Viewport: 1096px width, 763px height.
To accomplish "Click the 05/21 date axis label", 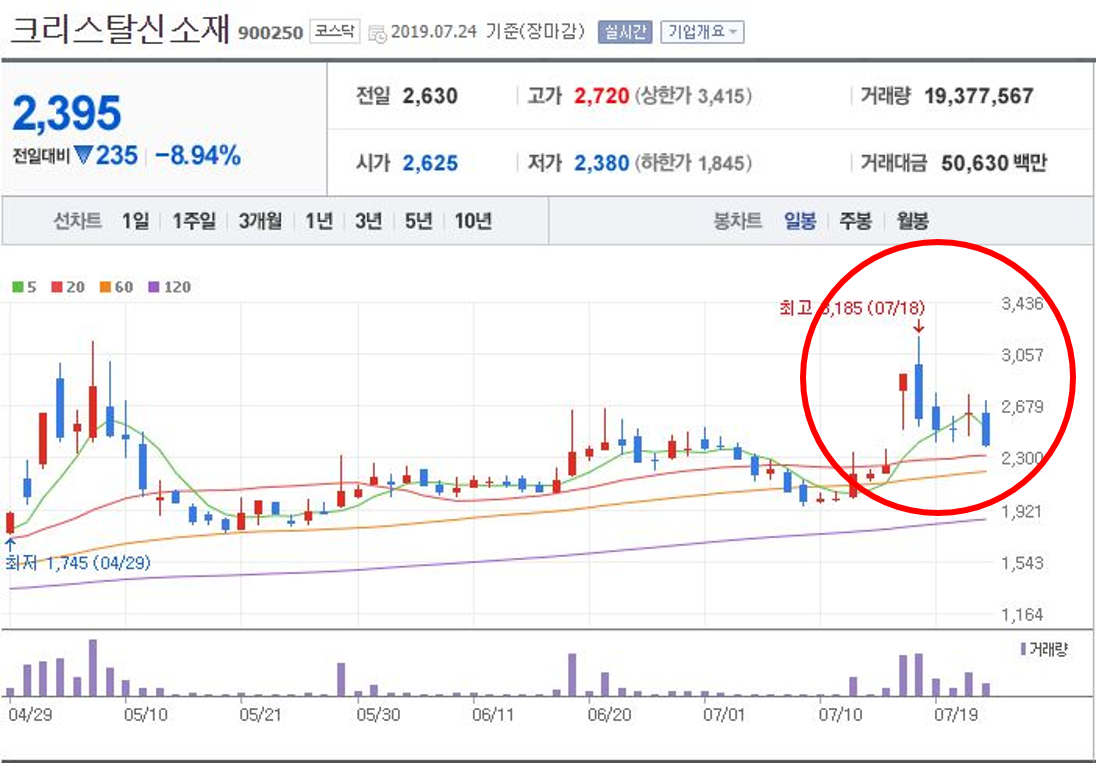I will click(259, 715).
